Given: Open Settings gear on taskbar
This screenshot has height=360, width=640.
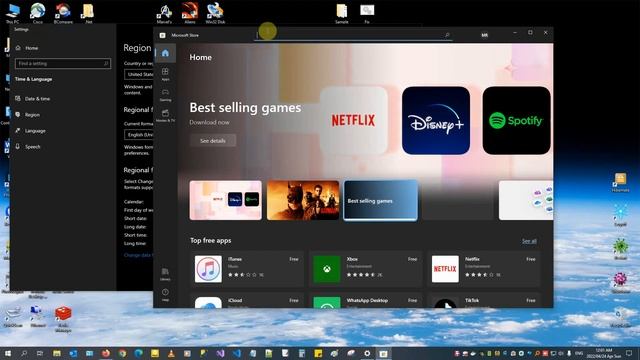Looking at the screenshot, I should click(x=367, y=353).
